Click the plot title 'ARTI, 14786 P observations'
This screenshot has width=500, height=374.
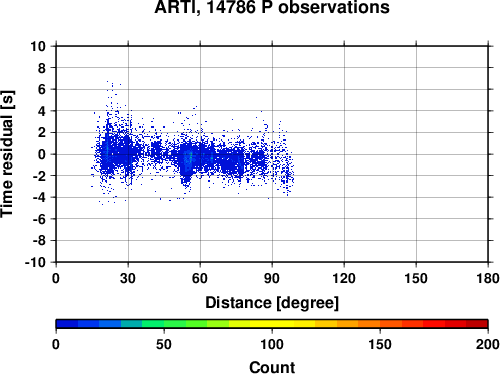tap(272, 7)
